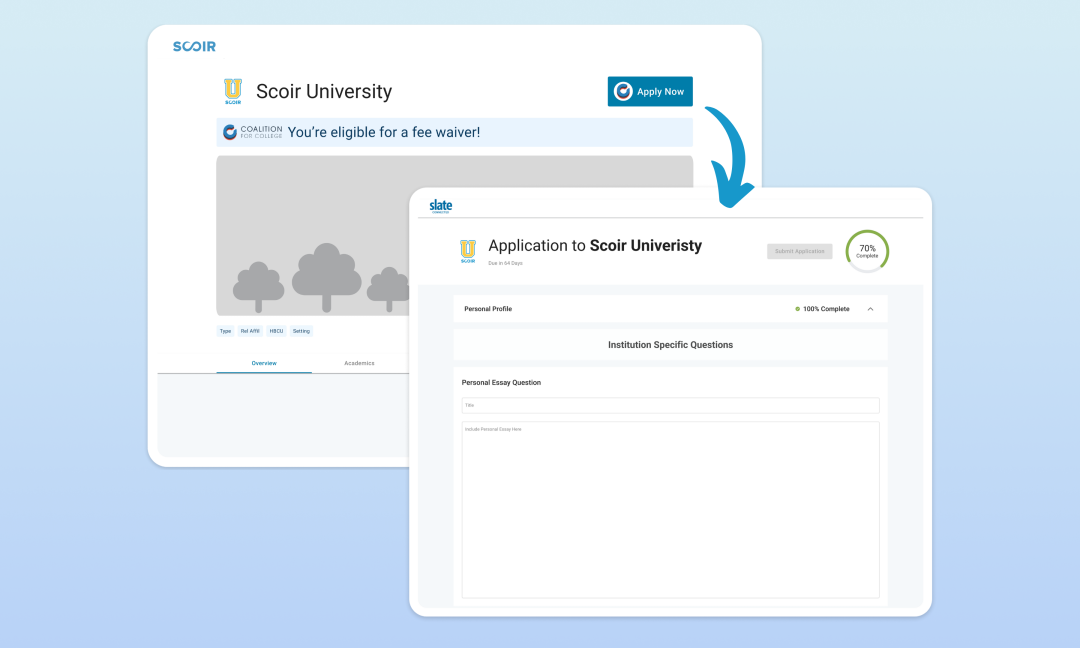Screen dimensions: 1080x648
Task: Click the Scoir University crest logo
Action: [233, 91]
